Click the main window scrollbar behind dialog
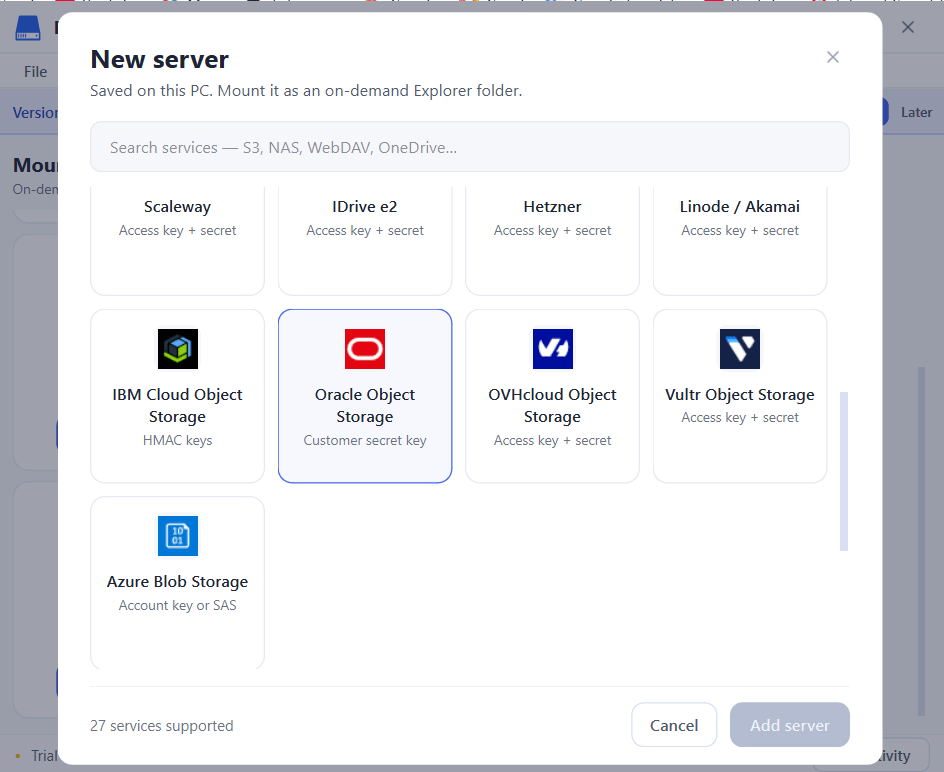Viewport: 944px width, 772px height. 921,541
